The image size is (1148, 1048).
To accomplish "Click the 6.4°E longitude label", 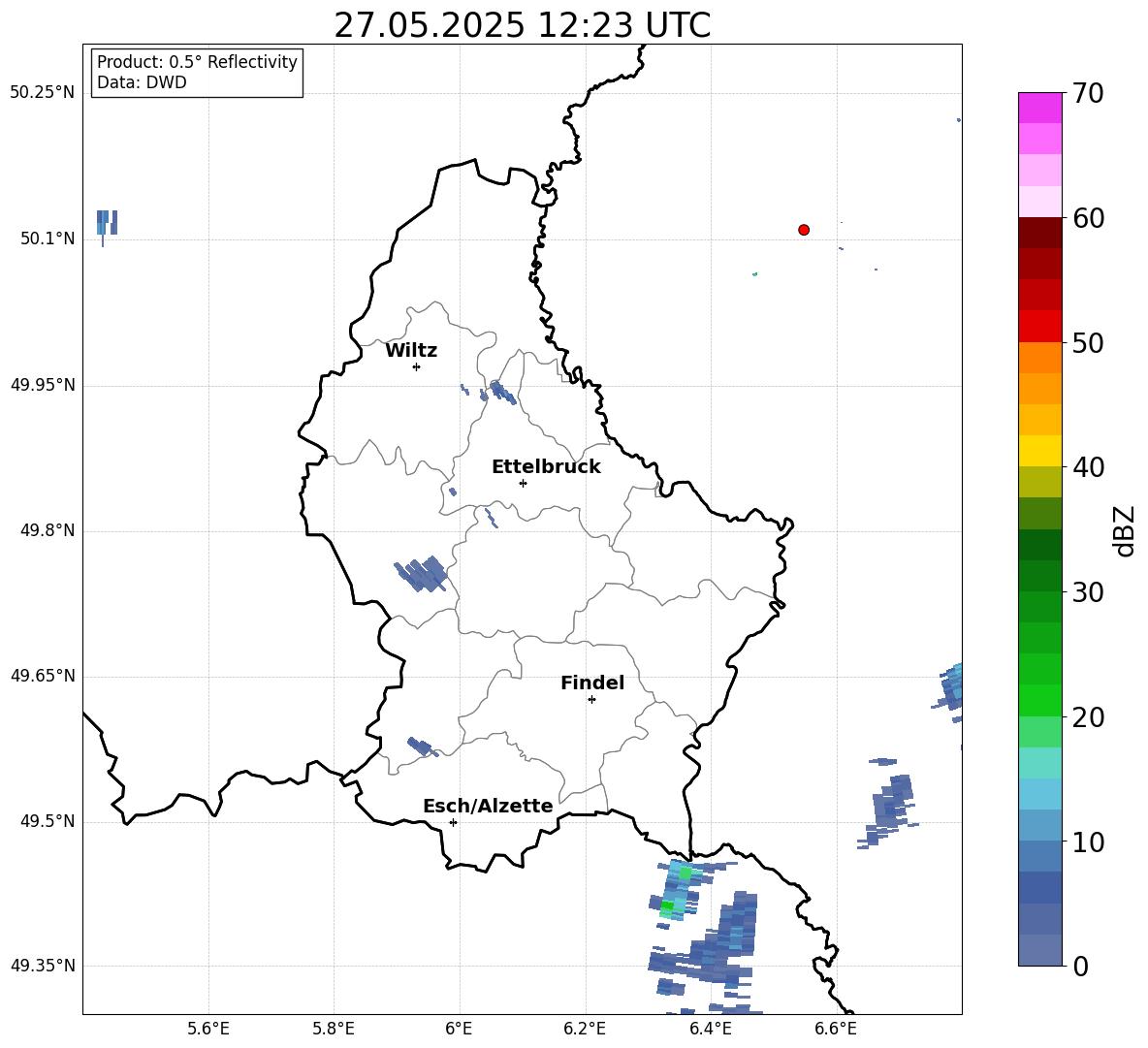I will (710, 1029).
